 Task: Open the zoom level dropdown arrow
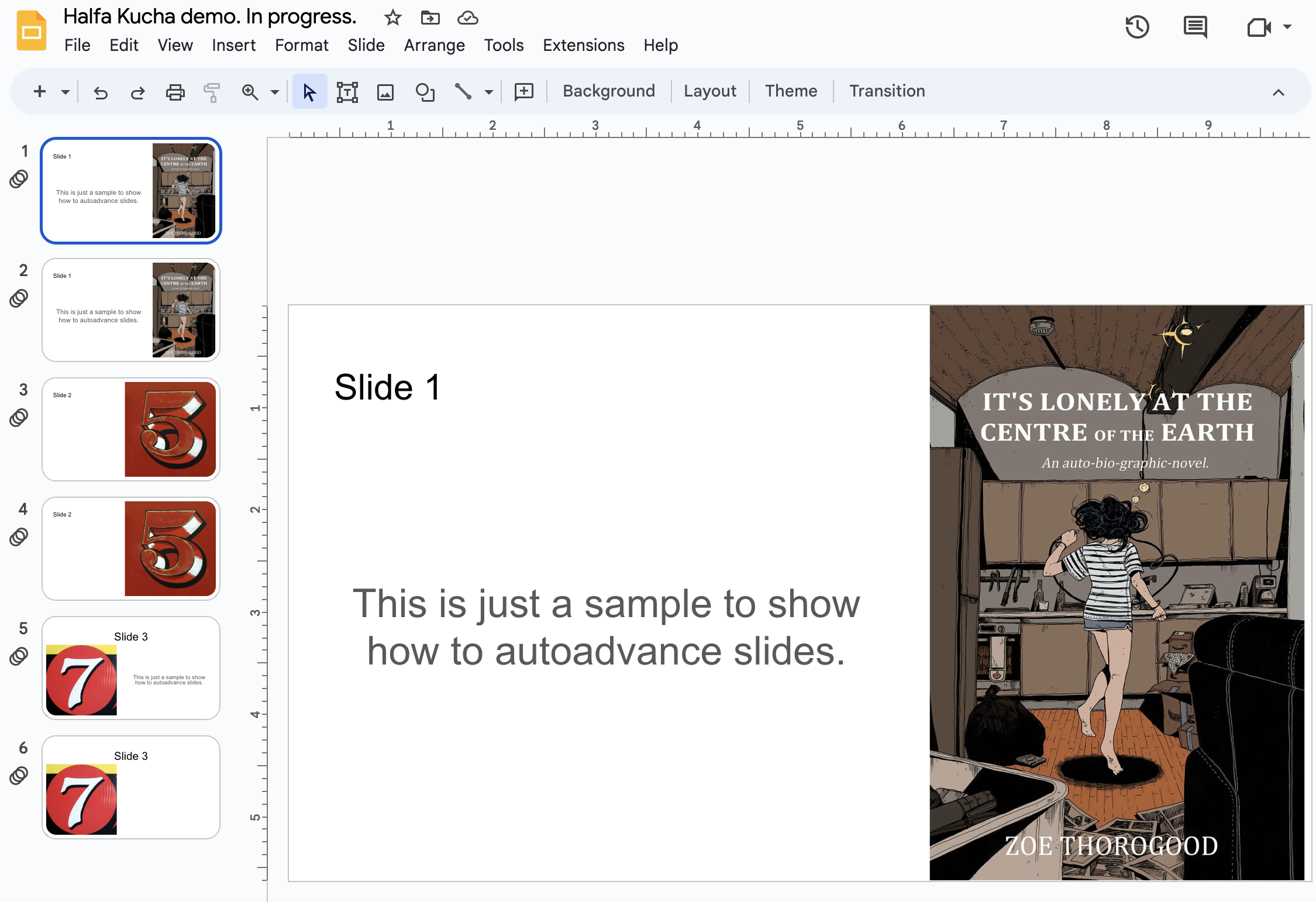click(x=275, y=92)
